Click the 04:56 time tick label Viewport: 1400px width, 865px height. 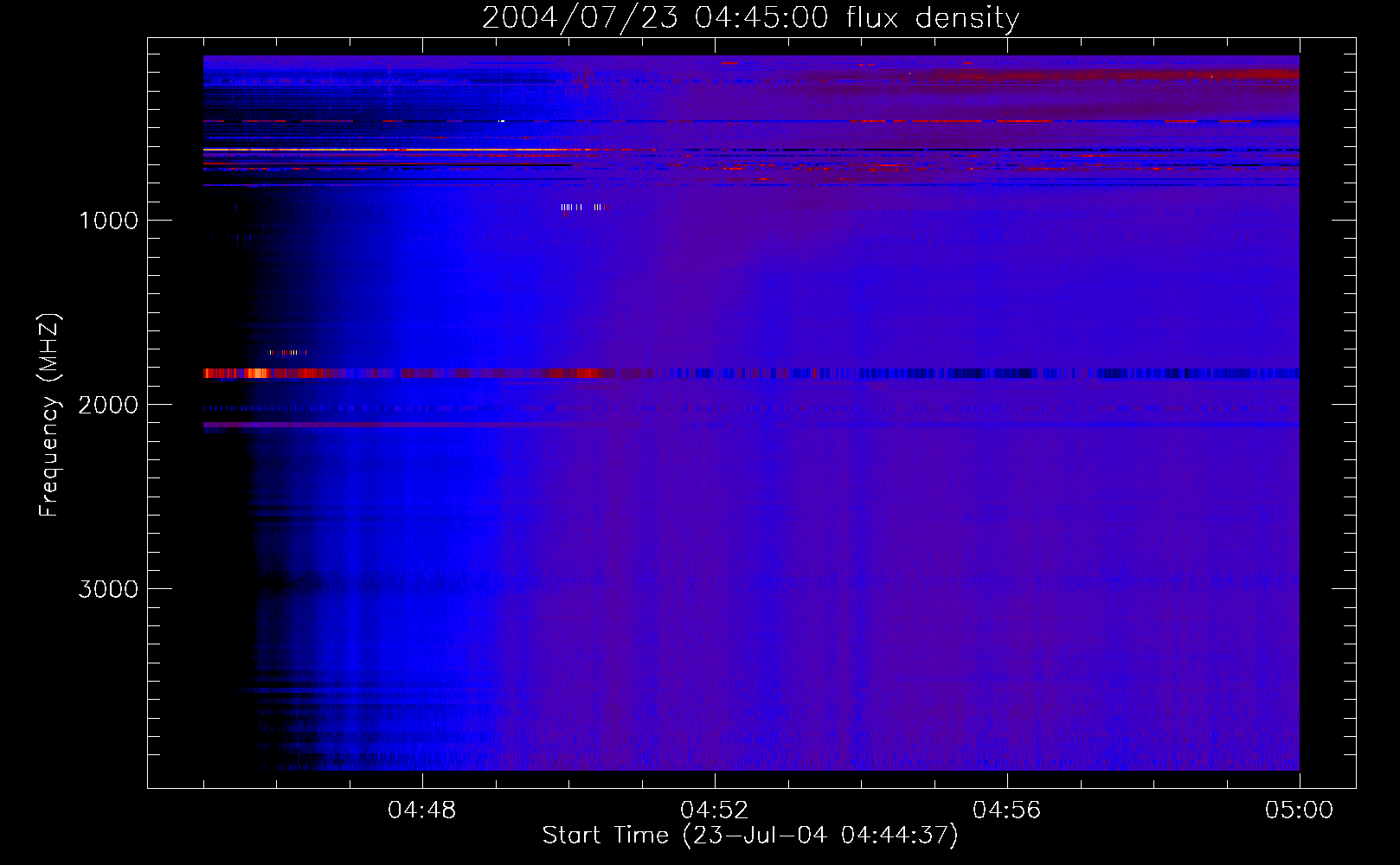pyautogui.click(x=1007, y=811)
